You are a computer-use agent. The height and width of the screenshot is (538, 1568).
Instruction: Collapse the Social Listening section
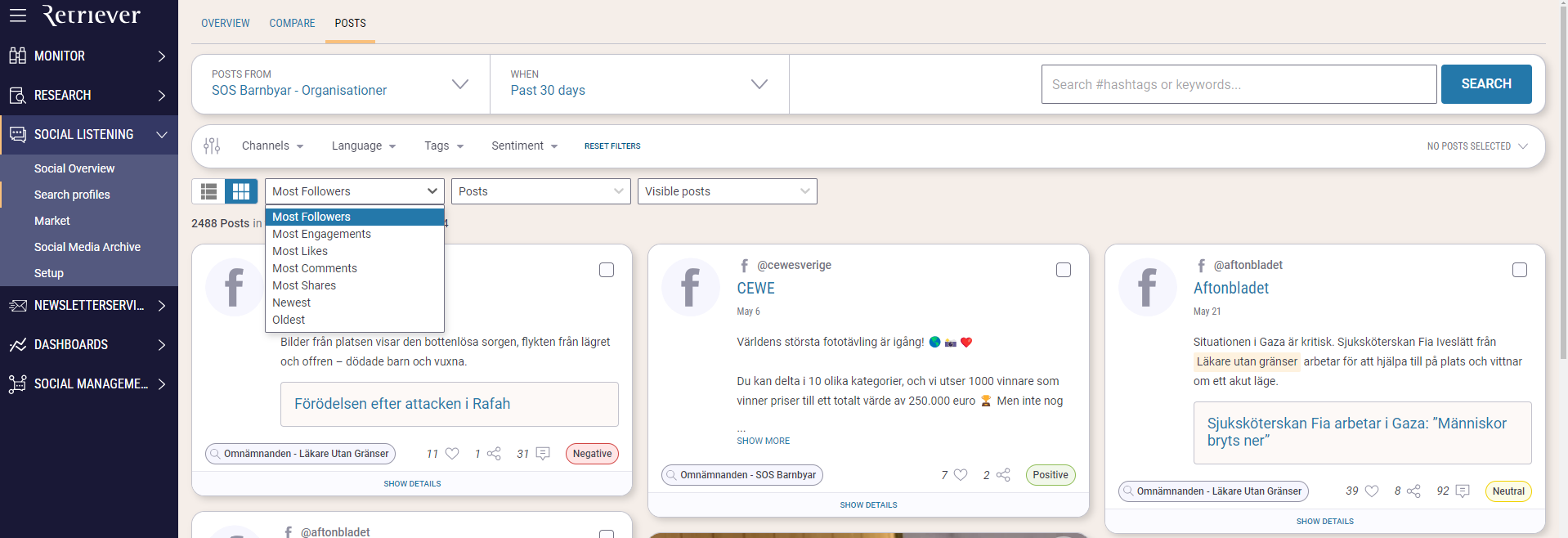click(x=89, y=134)
